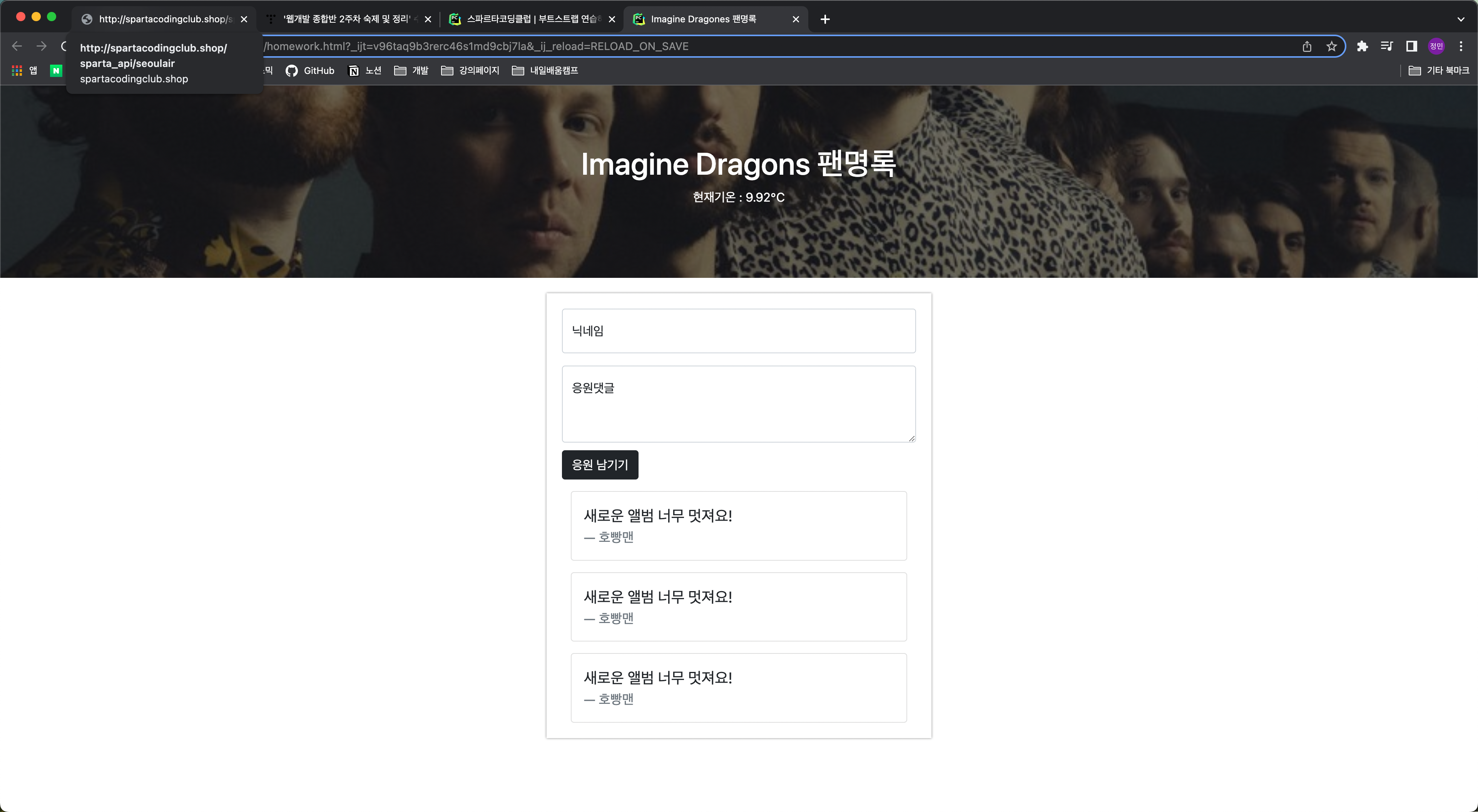Click the Imagine Dragons 팬명록 heading
1478x812 pixels.
pyautogui.click(x=739, y=164)
